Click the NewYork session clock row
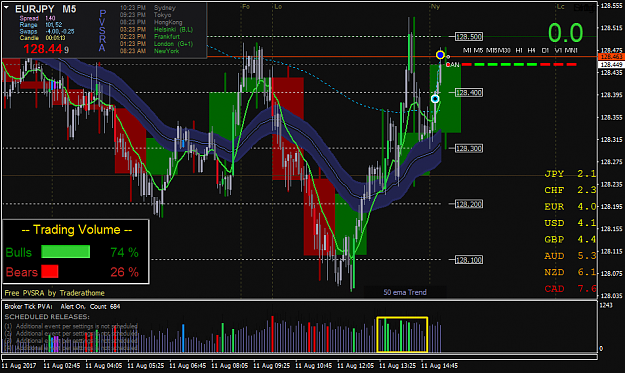This screenshot has height=373, width=625. tap(149, 51)
